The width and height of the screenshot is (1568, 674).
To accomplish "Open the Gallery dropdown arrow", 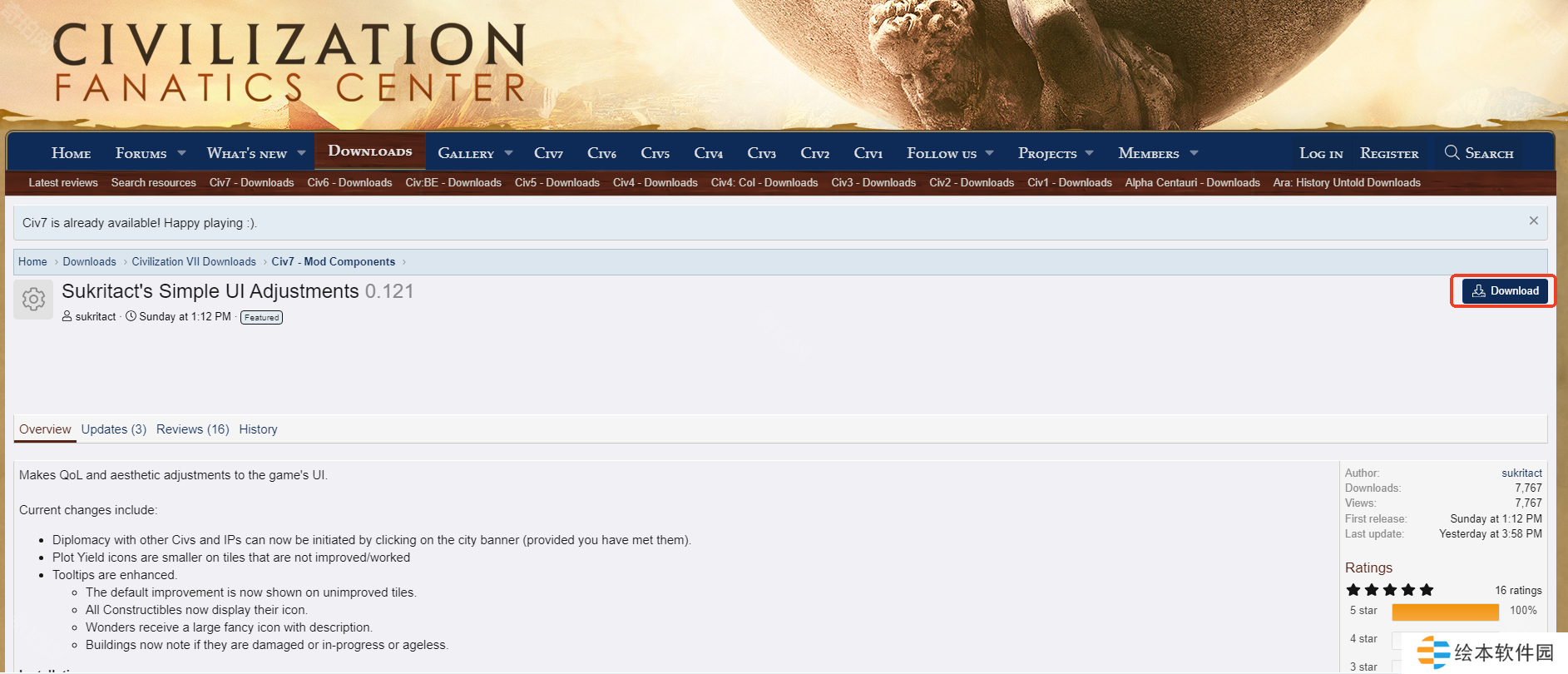I will pyautogui.click(x=508, y=153).
